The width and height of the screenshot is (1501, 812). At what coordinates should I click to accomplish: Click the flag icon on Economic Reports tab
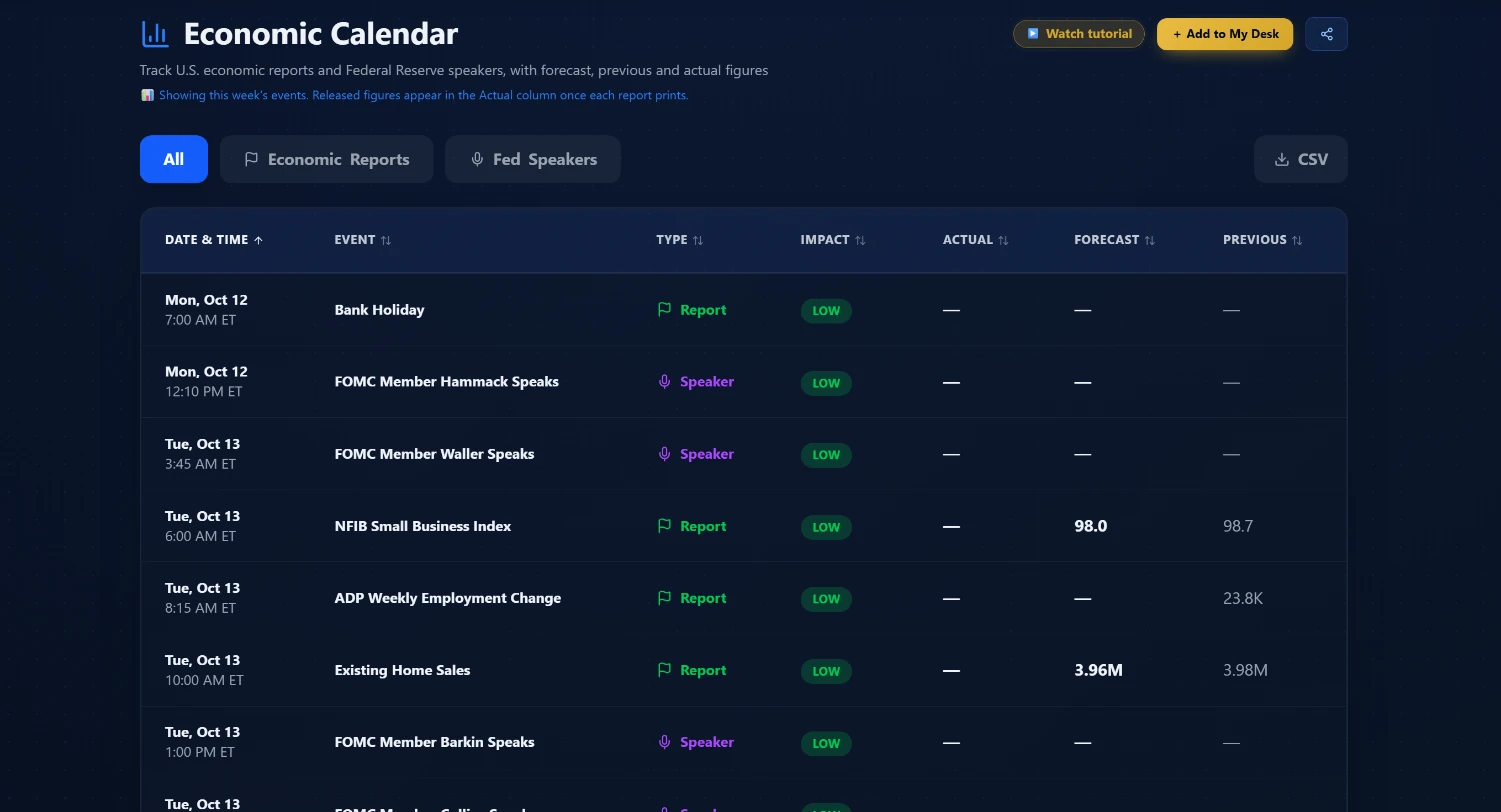click(x=251, y=159)
